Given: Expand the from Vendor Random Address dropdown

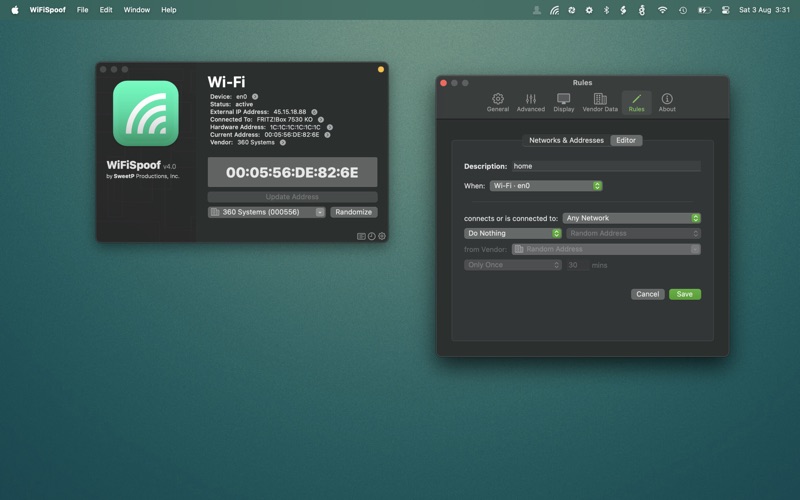Looking at the screenshot, I should coord(606,249).
